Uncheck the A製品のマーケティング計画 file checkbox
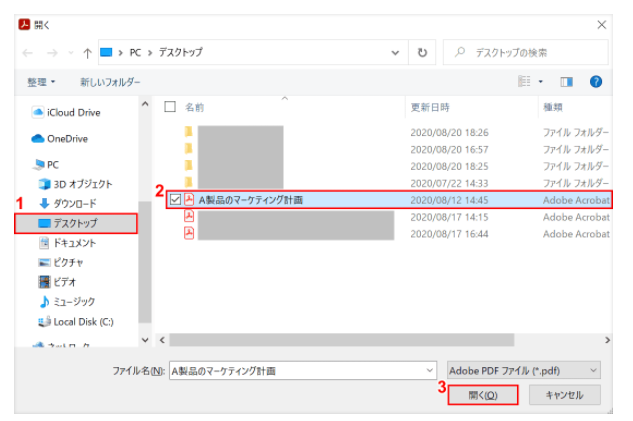633x421 pixels. 176,200
